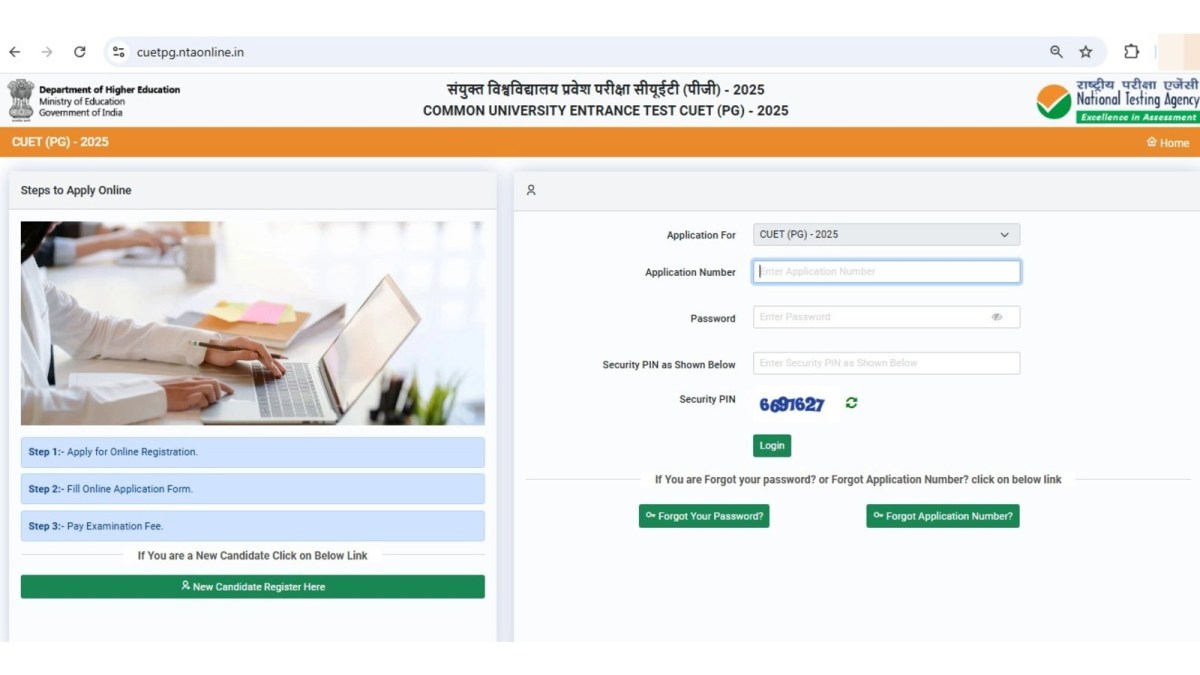Click New Candidate Register Here button

coord(253,587)
